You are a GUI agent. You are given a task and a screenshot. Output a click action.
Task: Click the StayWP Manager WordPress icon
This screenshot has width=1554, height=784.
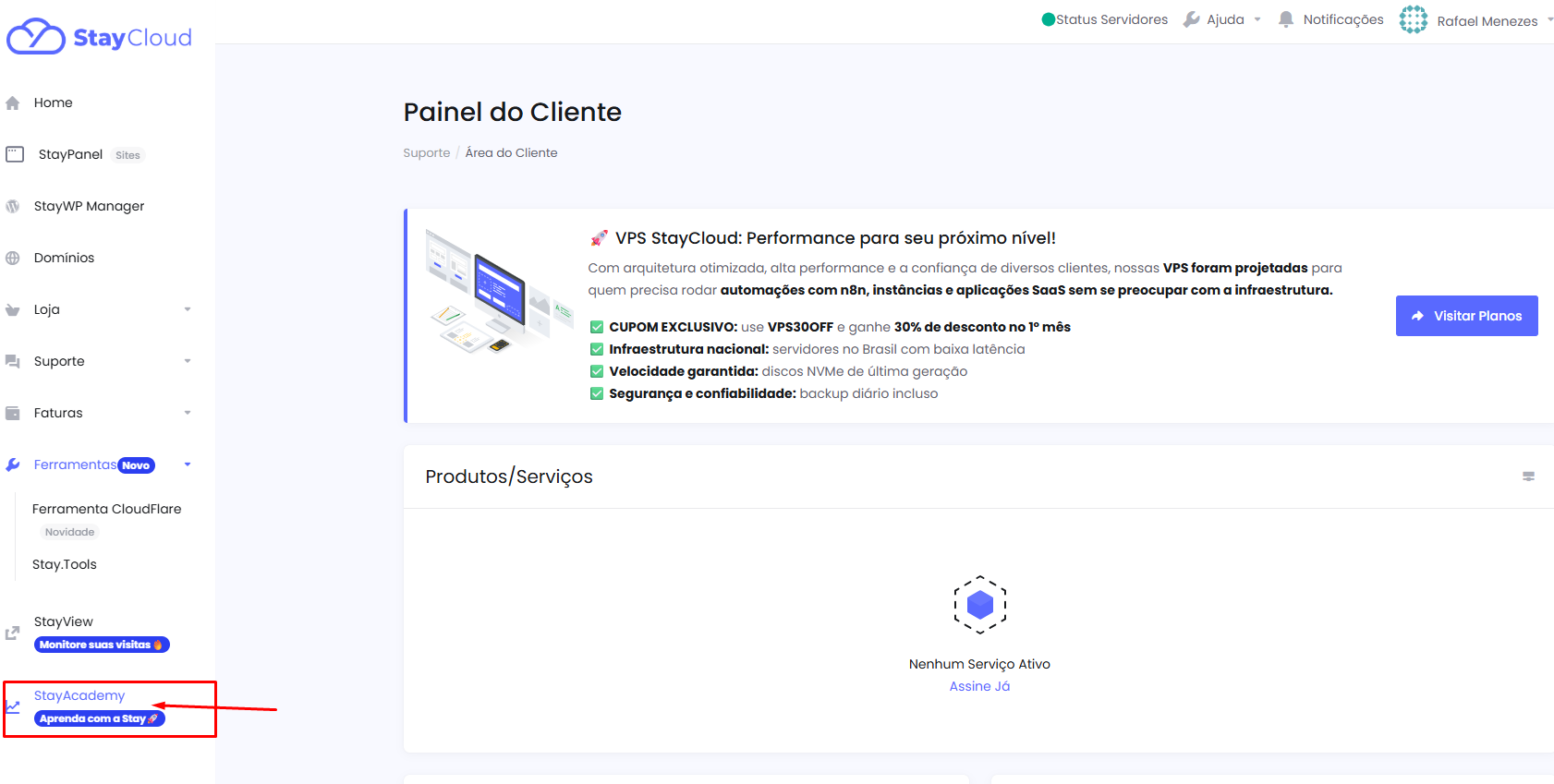pyautogui.click(x=12, y=207)
